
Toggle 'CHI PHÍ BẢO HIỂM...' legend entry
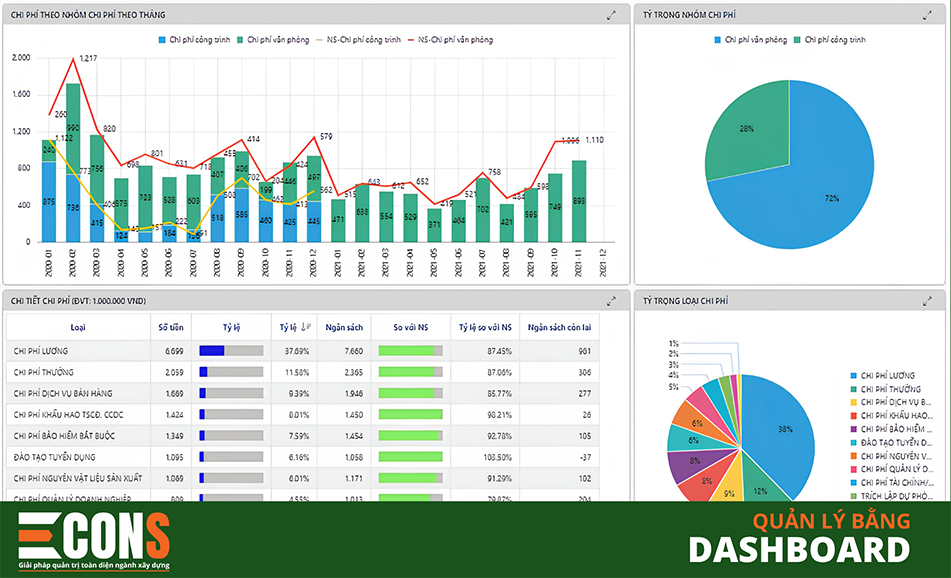click(x=892, y=429)
